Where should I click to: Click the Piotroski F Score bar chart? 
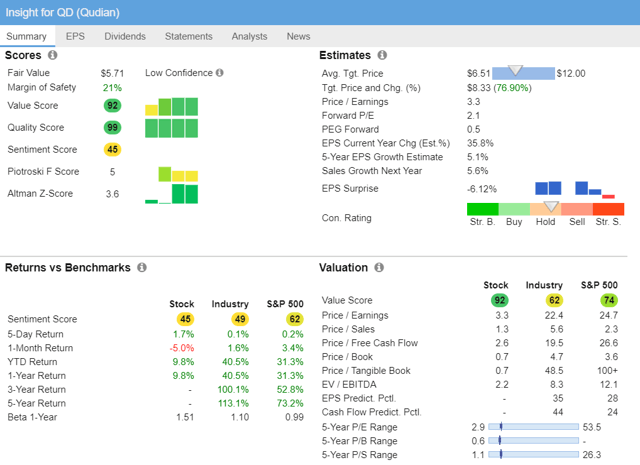(178, 174)
